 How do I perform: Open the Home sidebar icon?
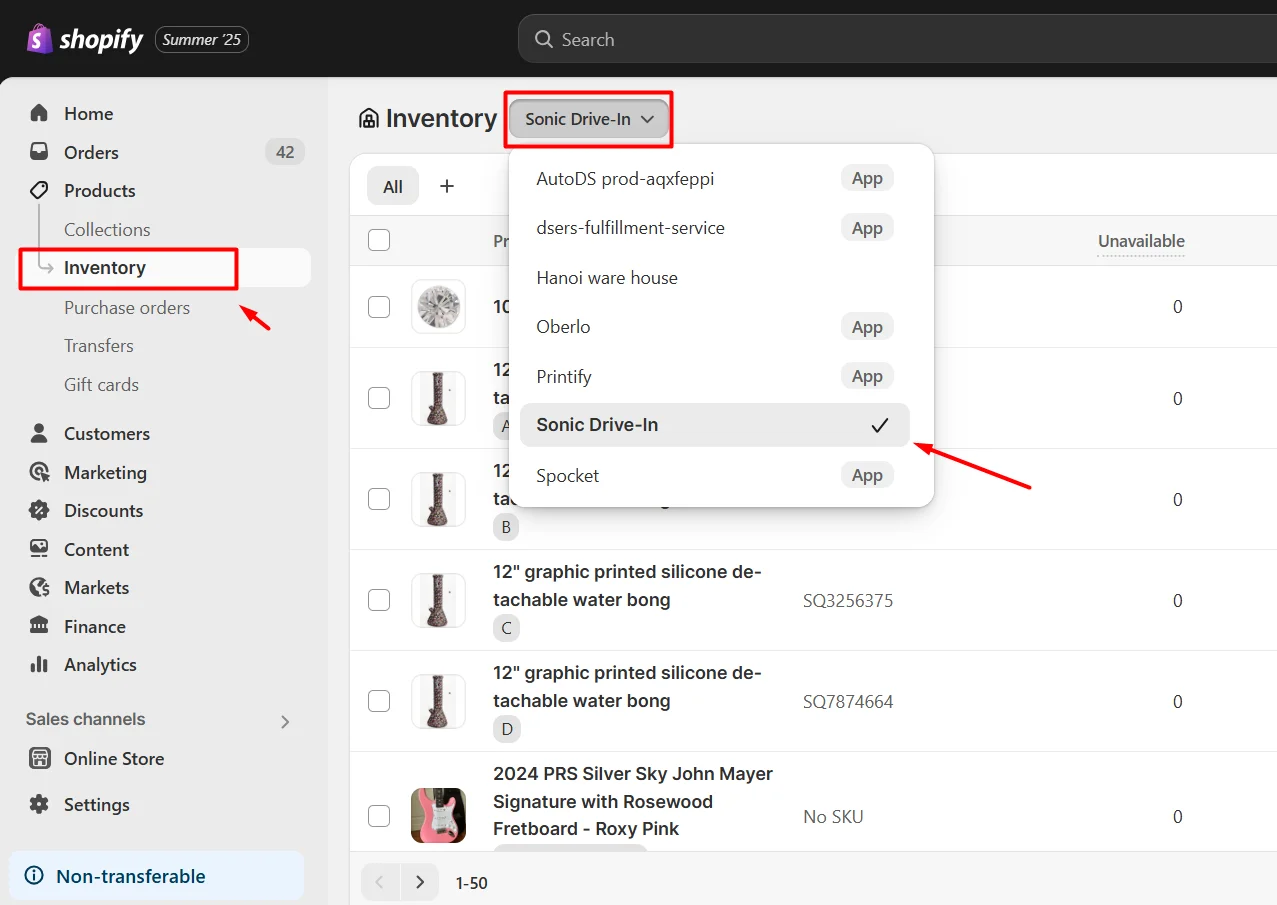pos(39,113)
